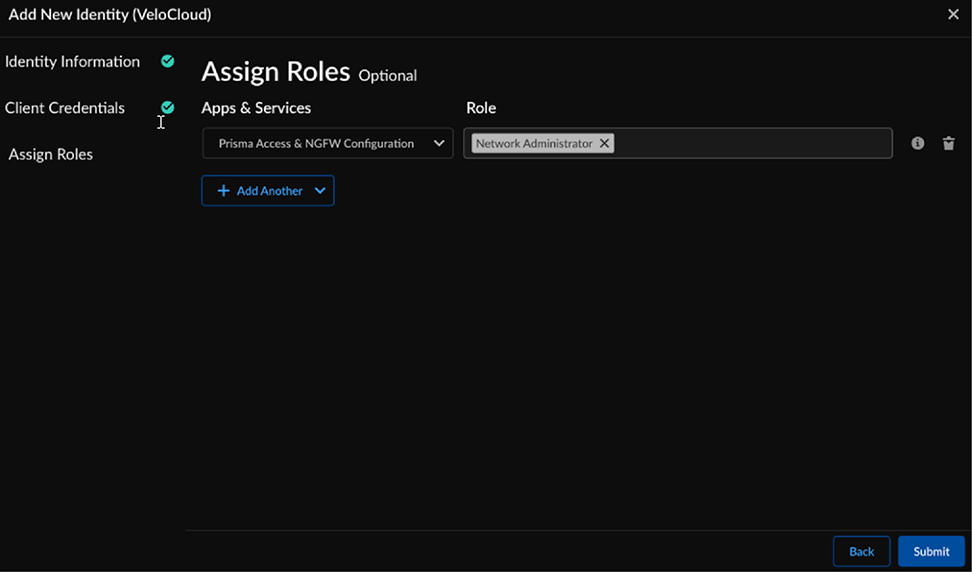The height and width of the screenshot is (572, 972).
Task: Click the plus icon in Add Another
Action: (x=223, y=191)
